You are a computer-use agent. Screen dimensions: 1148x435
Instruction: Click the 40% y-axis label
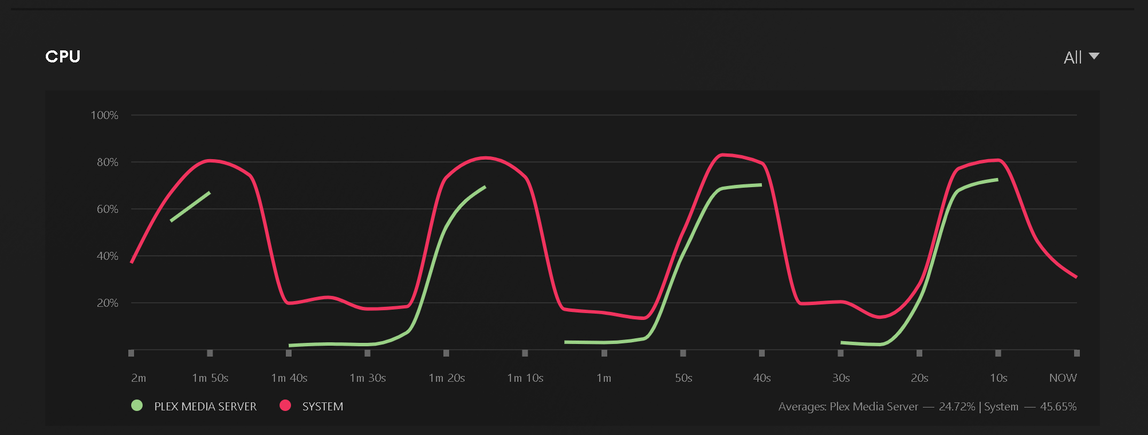coord(107,256)
